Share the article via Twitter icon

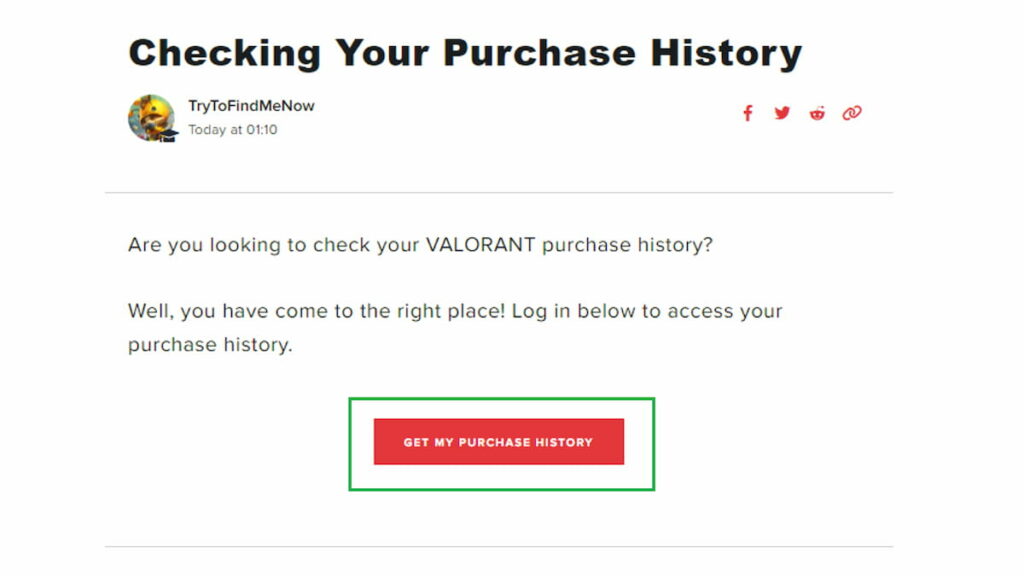pos(782,113)
